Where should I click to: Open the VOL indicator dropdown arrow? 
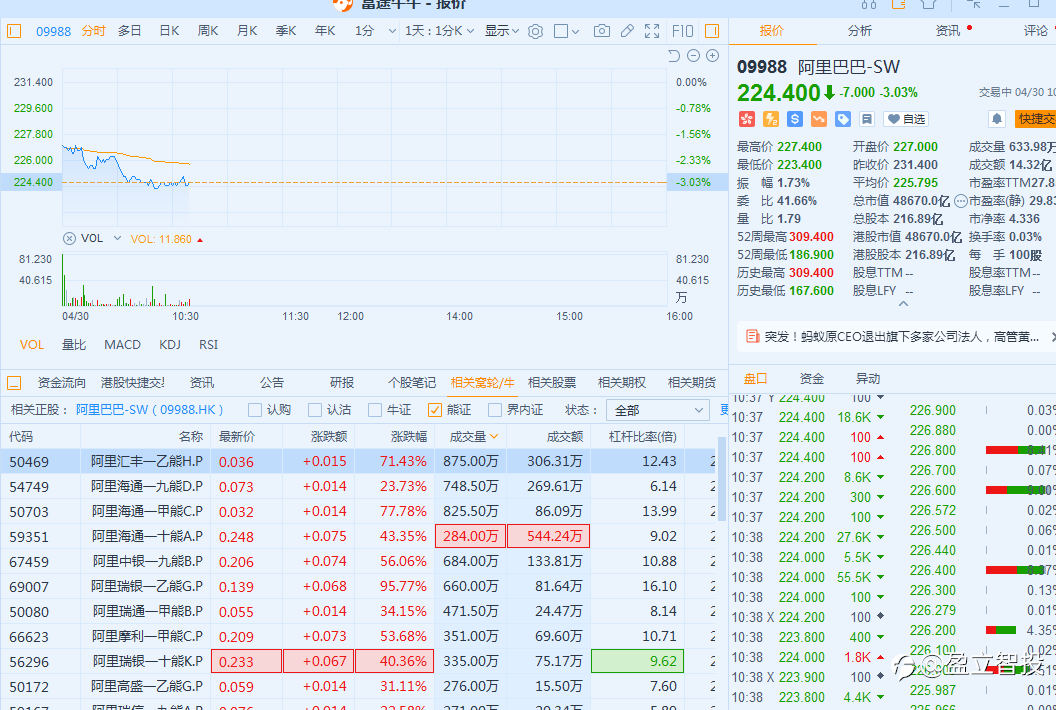tap(117, 238)
